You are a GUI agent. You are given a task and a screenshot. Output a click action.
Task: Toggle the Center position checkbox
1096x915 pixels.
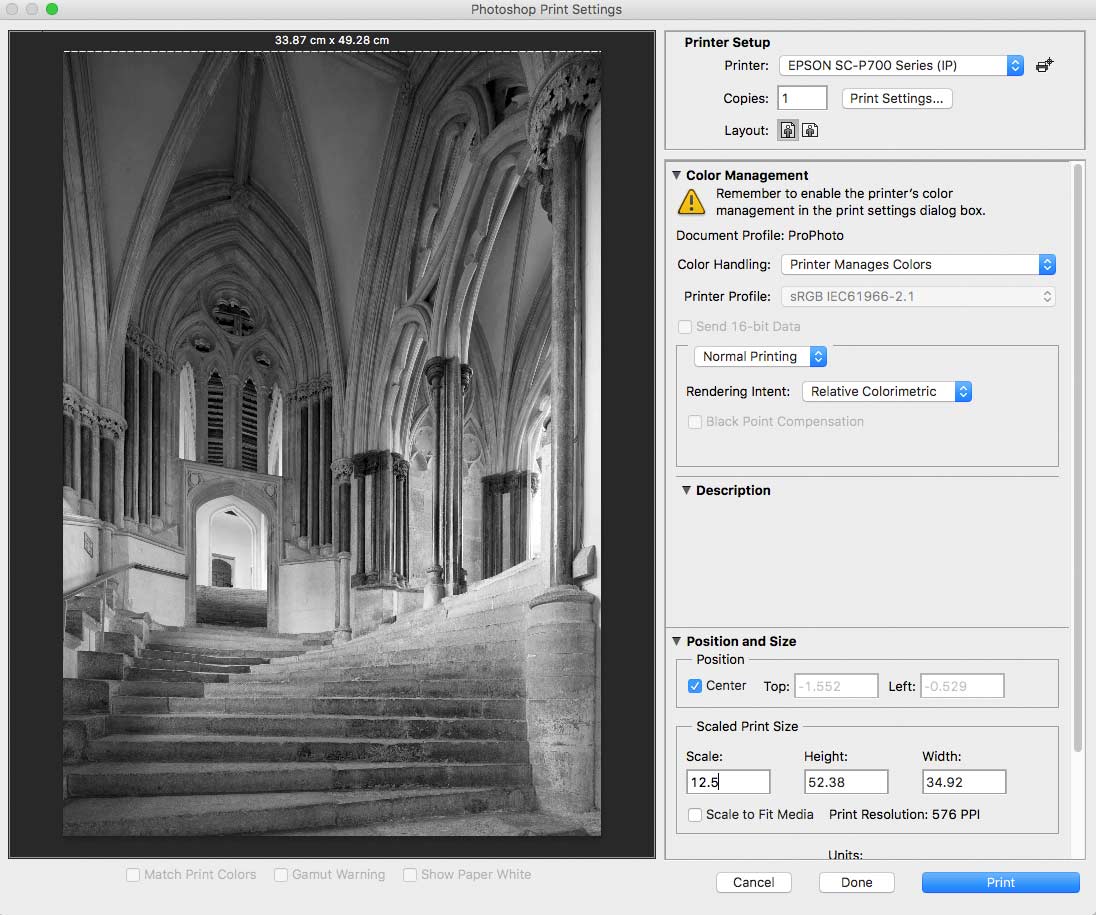point(695,686)
